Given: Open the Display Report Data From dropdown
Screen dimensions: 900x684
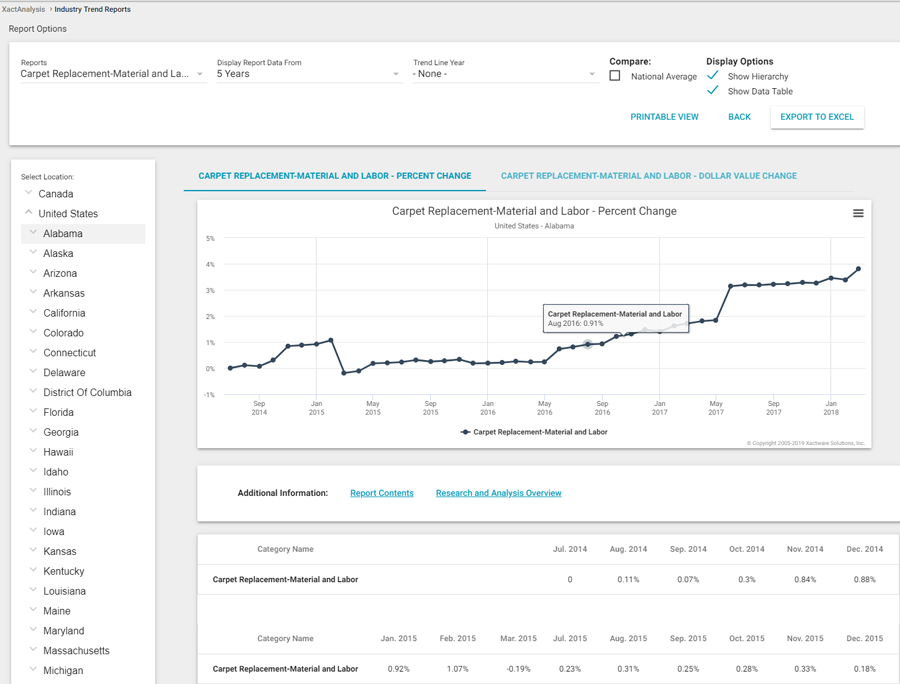Looking at the screenshot, I should (308, 74).
